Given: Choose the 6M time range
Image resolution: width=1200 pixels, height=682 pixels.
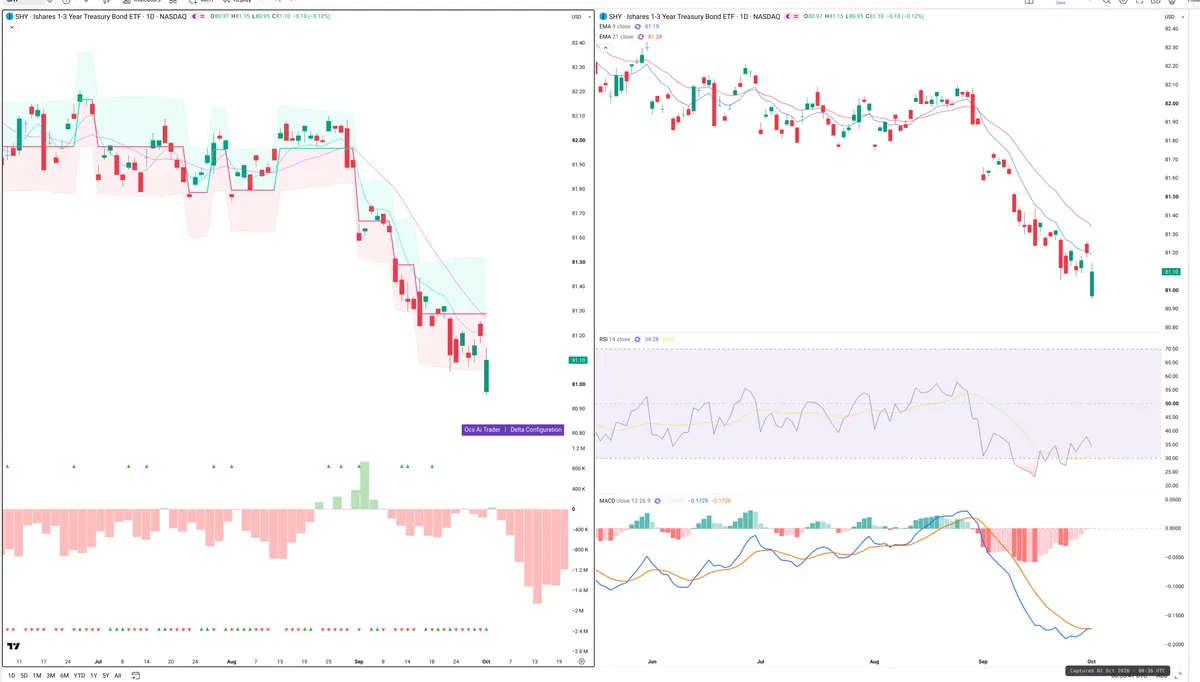Looking at the screenshot, I should [x=64, y=675].
